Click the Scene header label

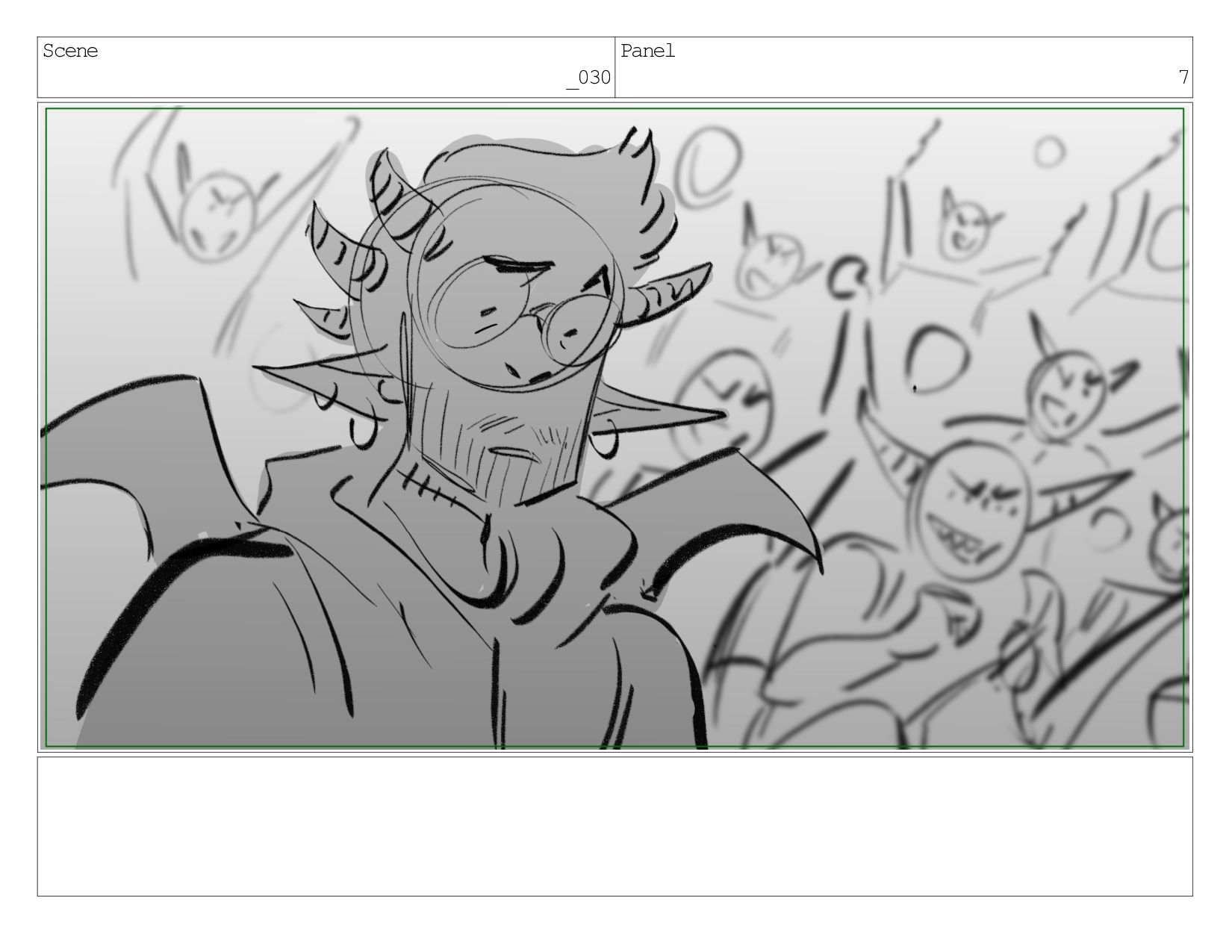tap(70, 52)
